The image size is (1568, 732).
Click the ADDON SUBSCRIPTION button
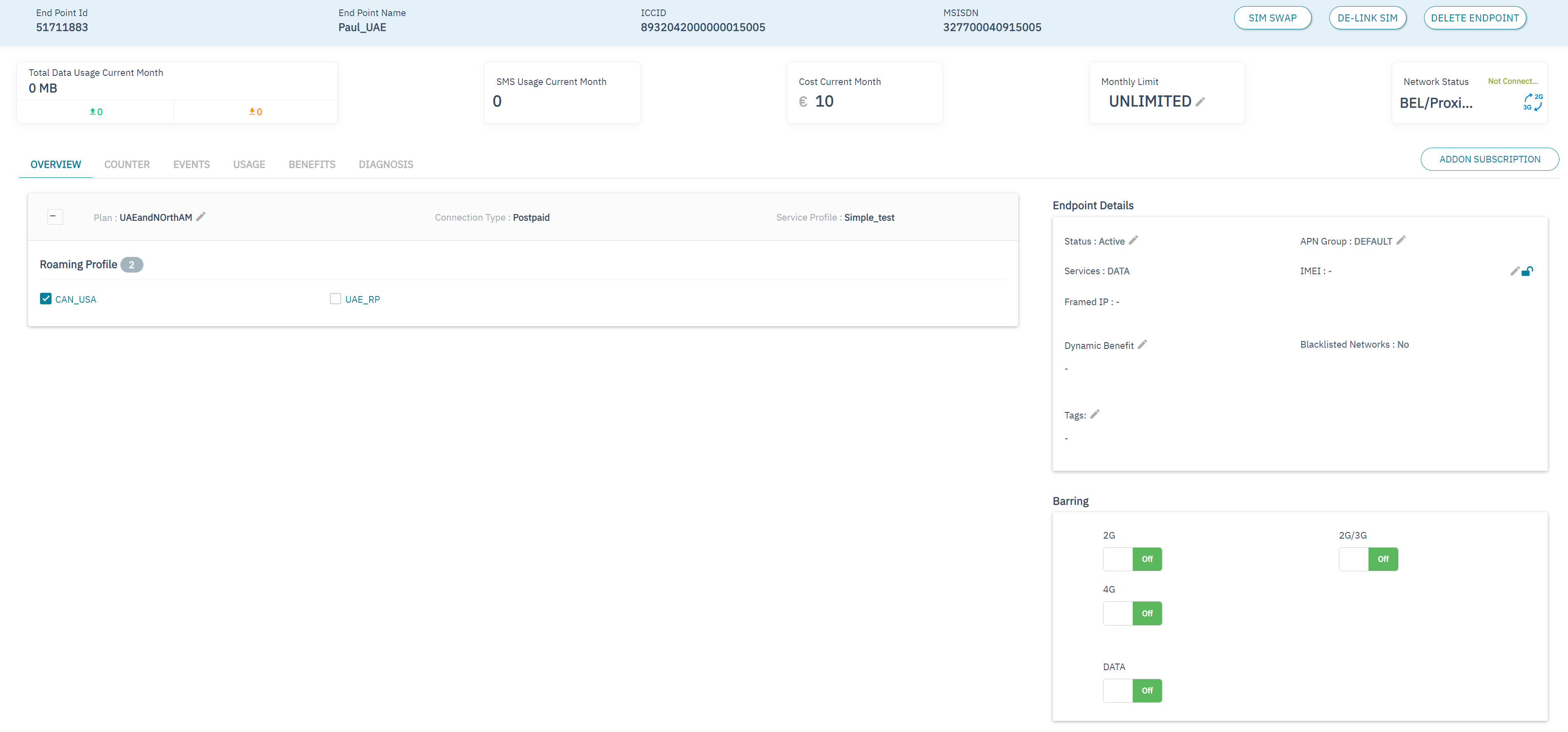point(1489,160)
